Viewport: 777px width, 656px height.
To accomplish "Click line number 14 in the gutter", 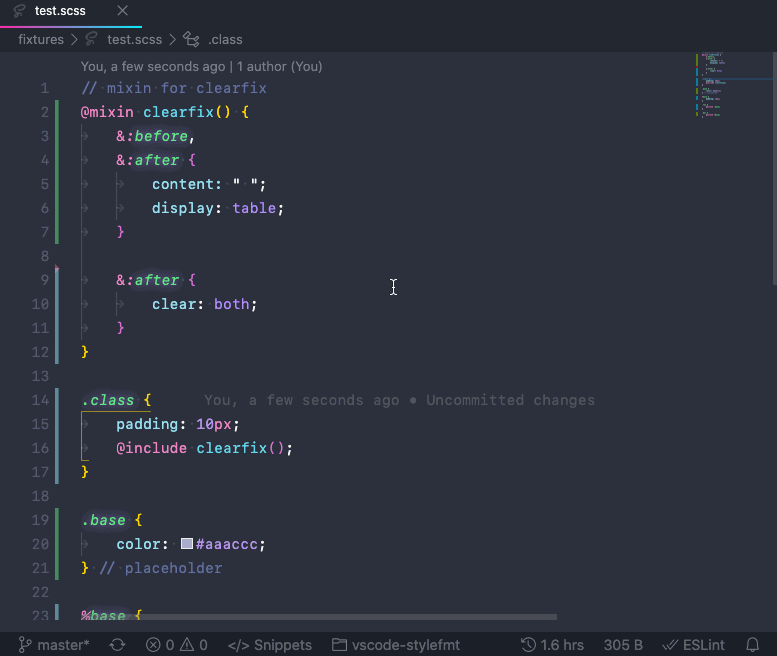I will (x=40, y=400).
